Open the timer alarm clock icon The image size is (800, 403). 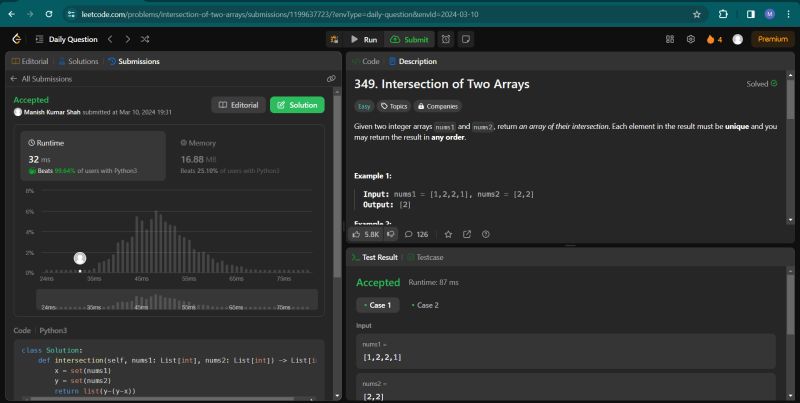(x=446, y=39)
